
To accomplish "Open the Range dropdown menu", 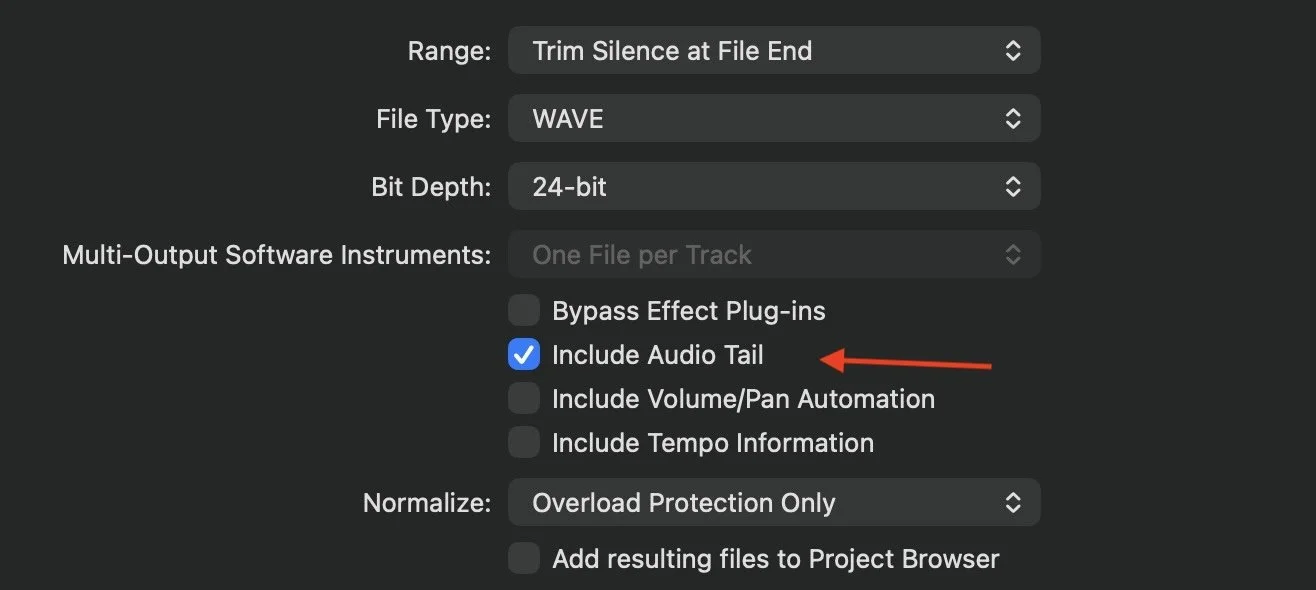I will (773, 51).
